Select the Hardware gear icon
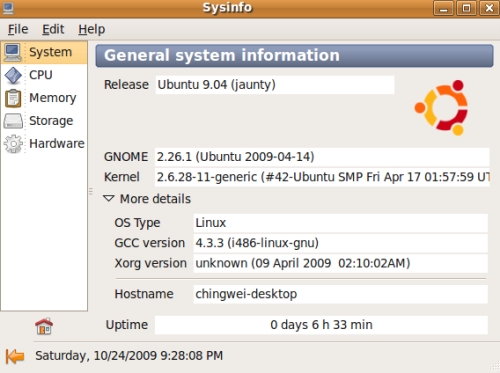Image resolution: width=500 pixels, height=373 pixels. click(13, 144)
